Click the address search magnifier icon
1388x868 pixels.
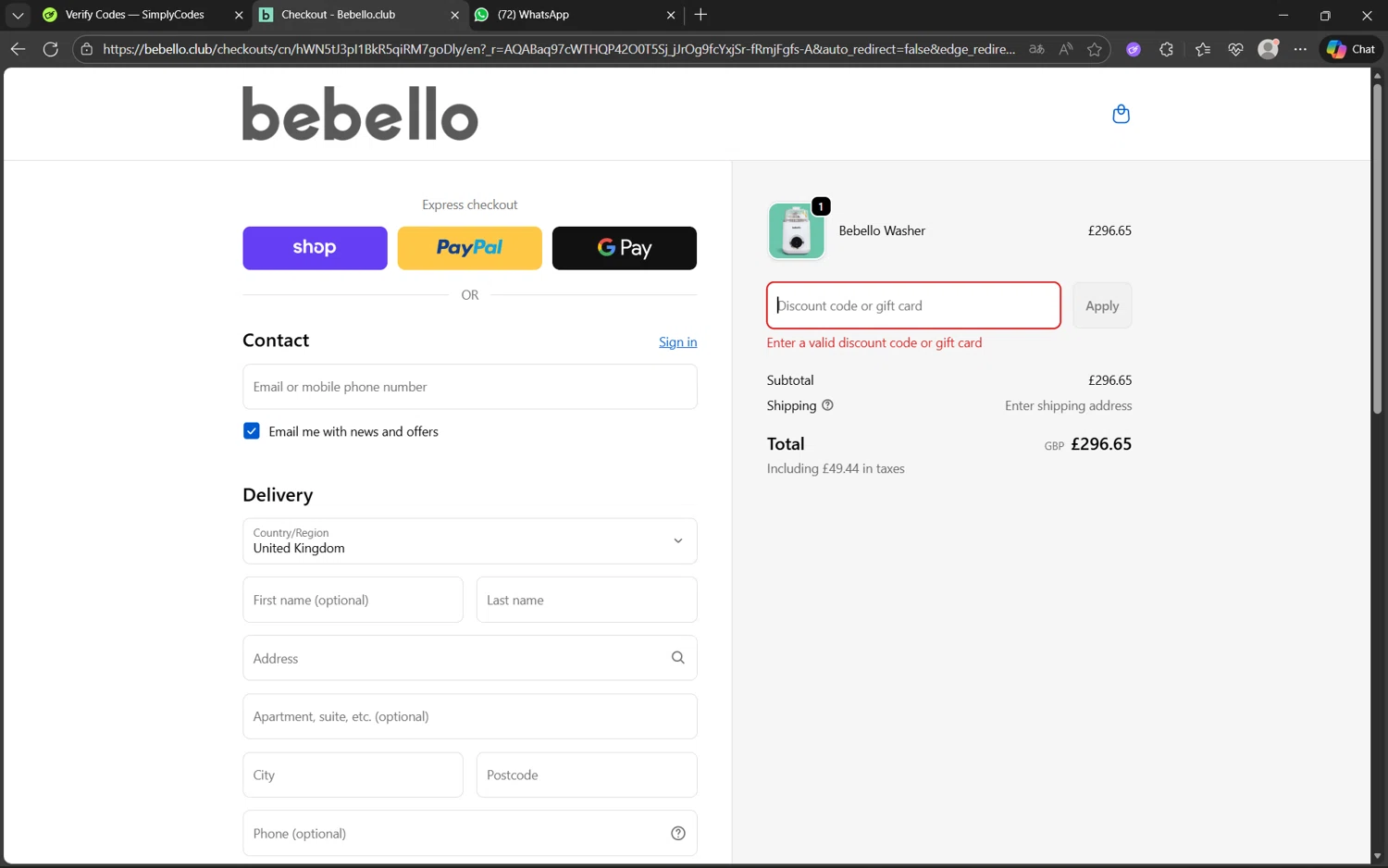(x=677, y=658)
